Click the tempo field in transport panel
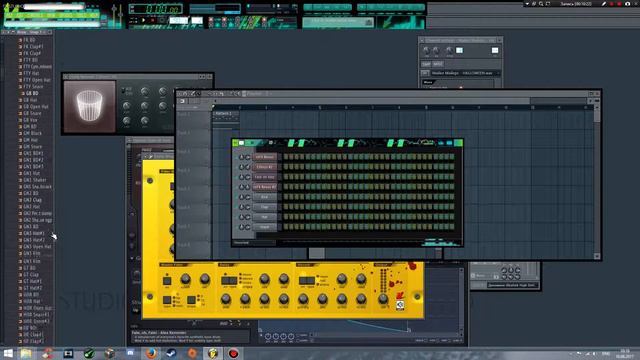 [x=179, y=20]
